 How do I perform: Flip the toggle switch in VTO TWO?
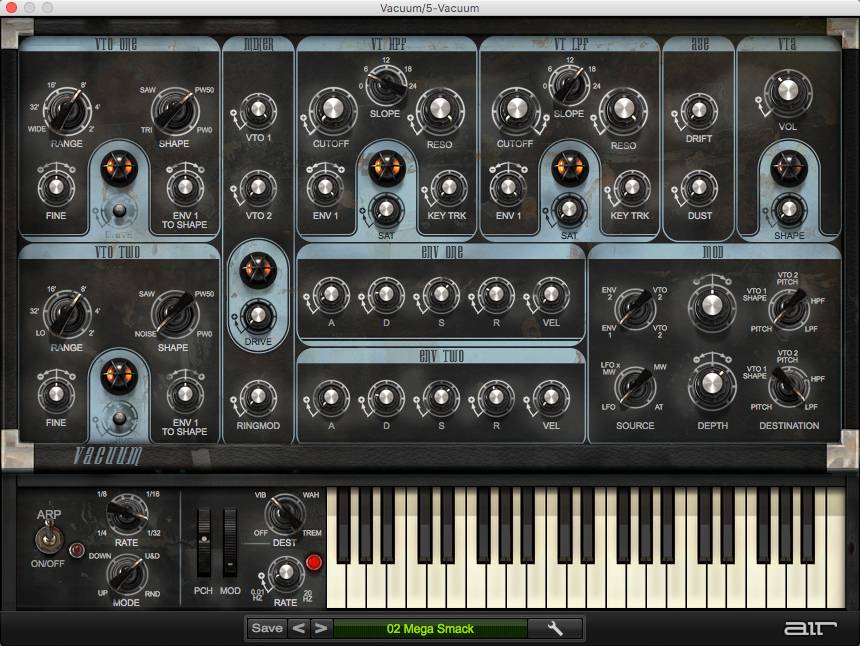pyautogui.click(x=120, y=417)
